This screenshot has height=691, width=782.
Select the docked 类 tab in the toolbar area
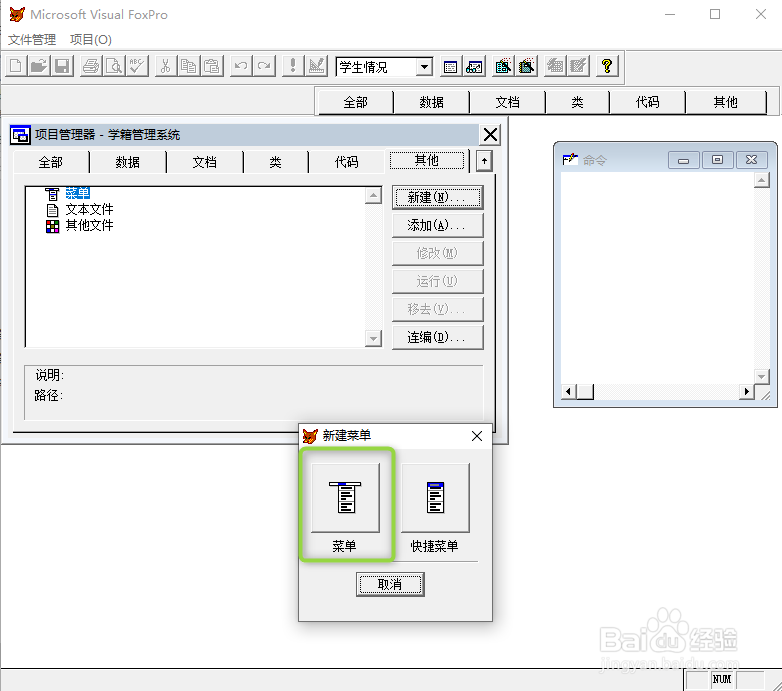tap(577, 102)
